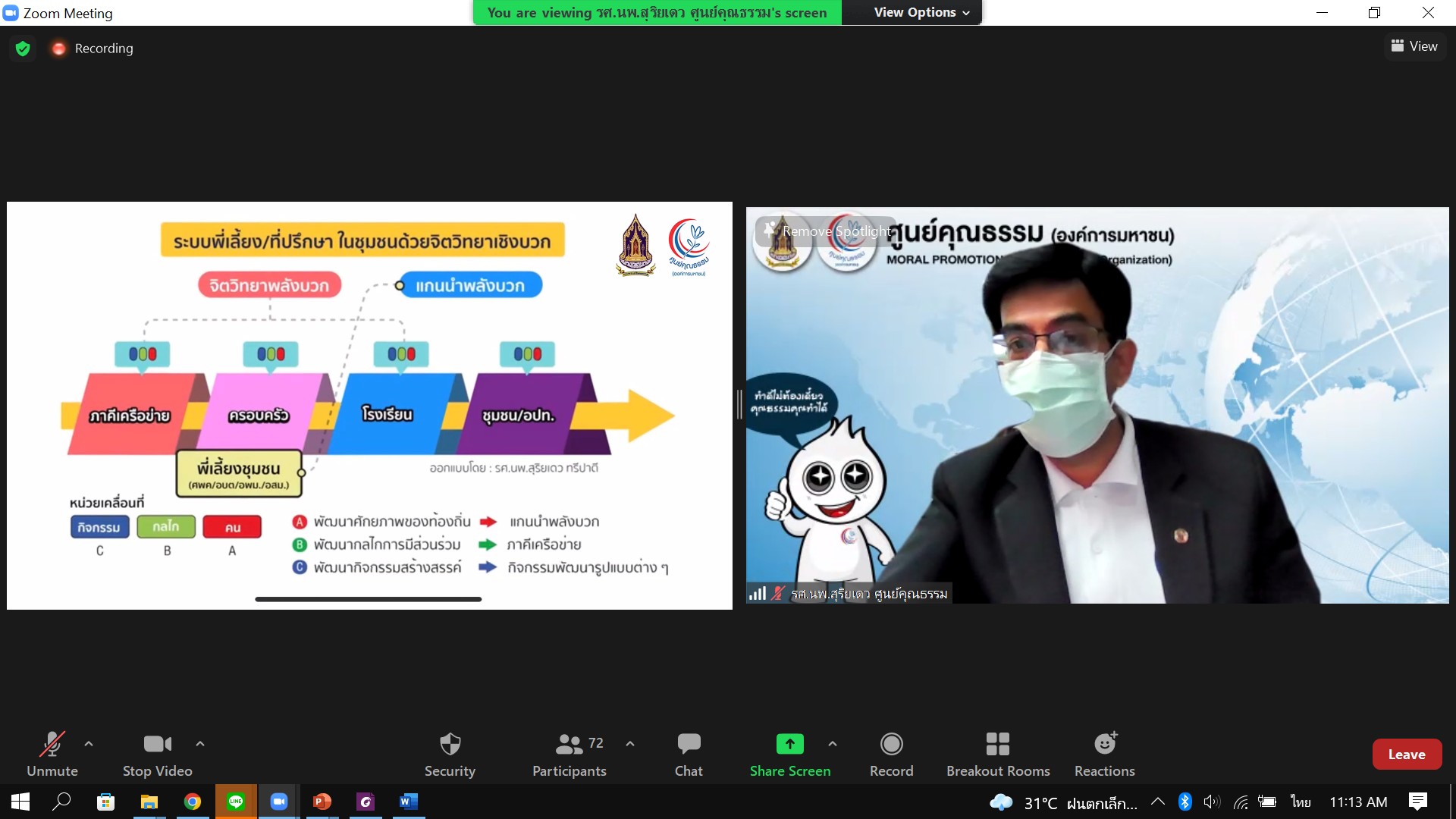Viewport: 1456px width, 819px height.
Task: Open File Explorer from the taskbar
Action: pos(149,802)
